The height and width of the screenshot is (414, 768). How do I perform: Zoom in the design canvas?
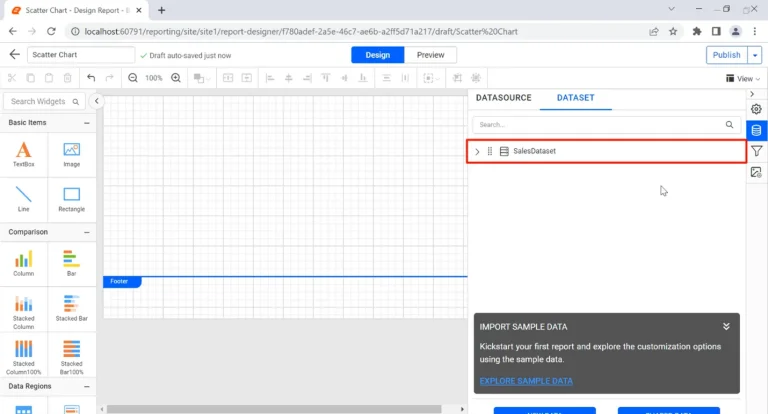[176, 78]
